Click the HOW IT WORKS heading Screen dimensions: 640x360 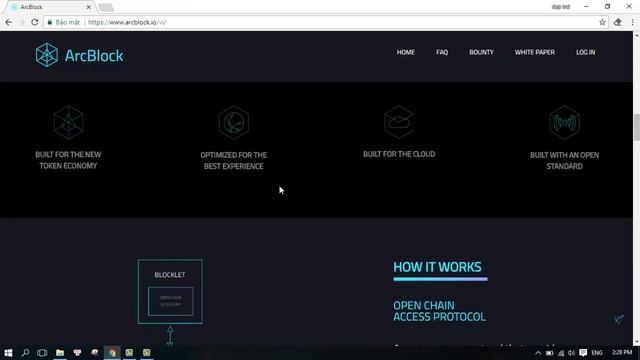(437, 267)
